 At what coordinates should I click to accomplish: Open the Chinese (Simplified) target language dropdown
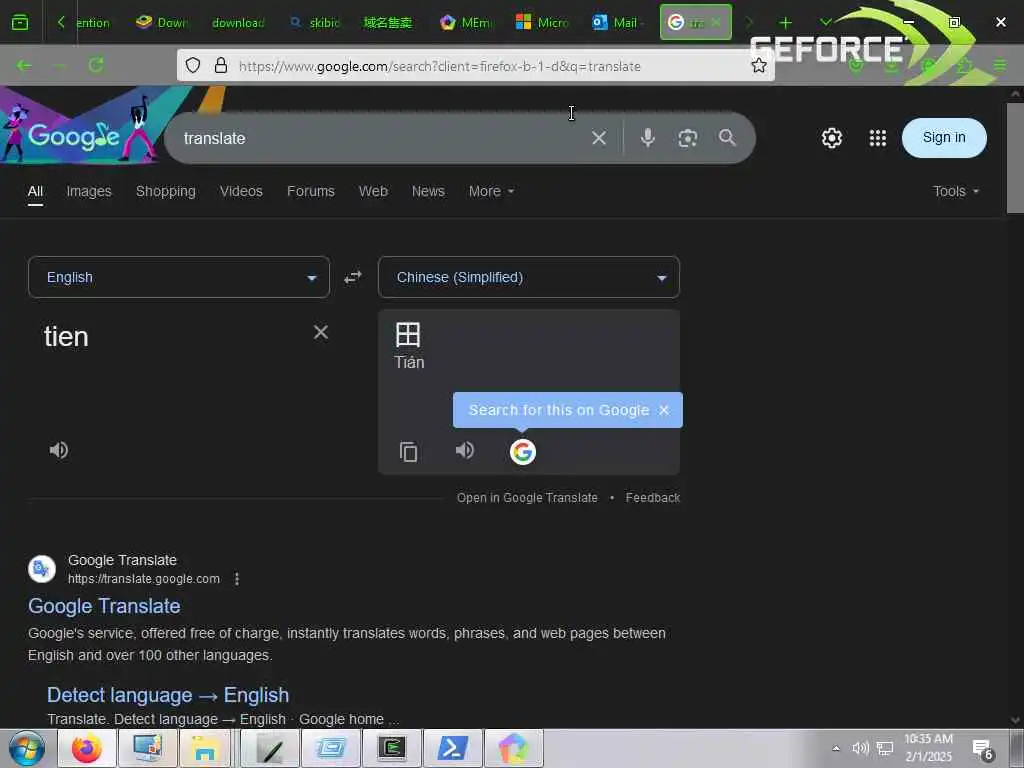pos(528,278)
